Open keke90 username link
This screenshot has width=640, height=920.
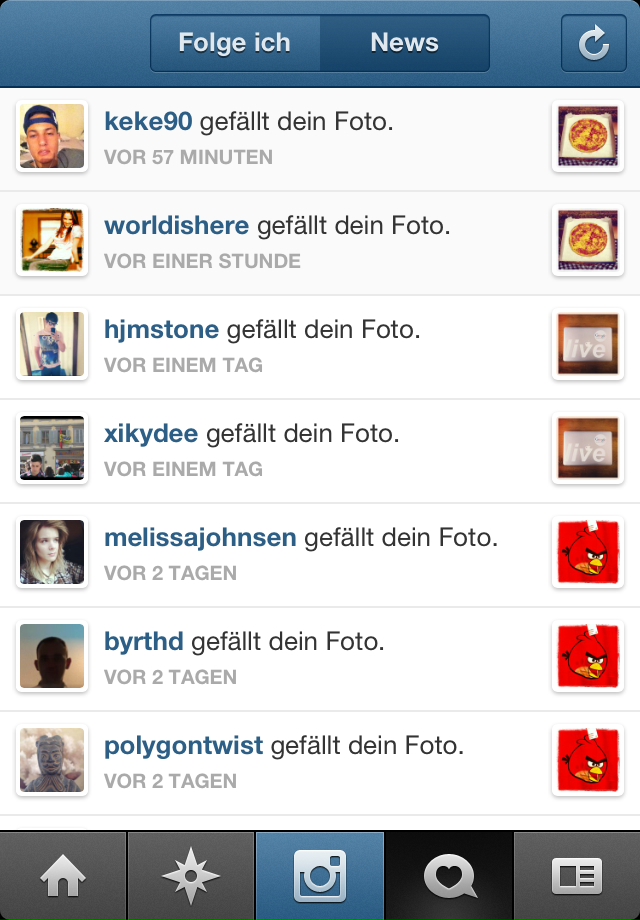tap(148, 121)
